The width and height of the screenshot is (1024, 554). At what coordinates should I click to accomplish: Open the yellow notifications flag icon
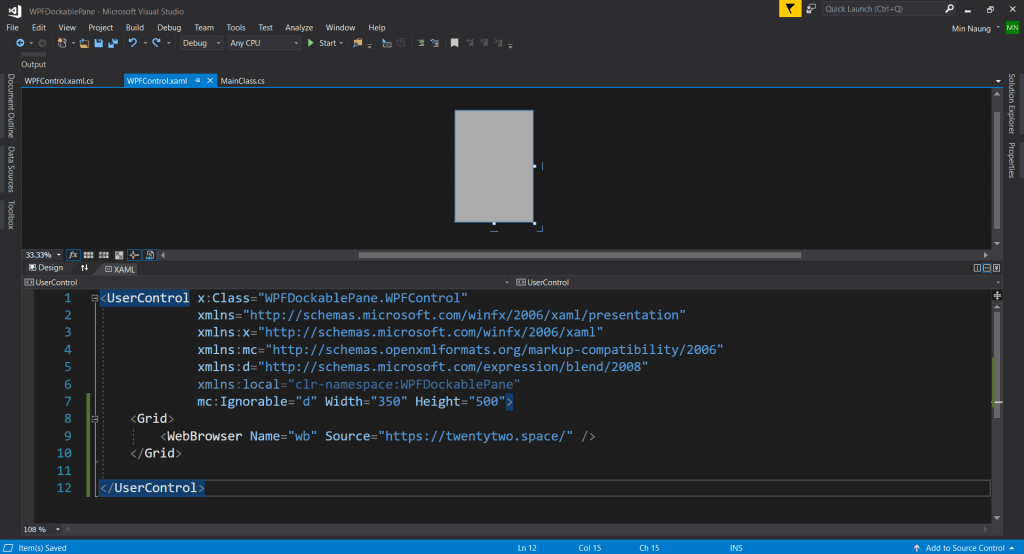(790, 9)
